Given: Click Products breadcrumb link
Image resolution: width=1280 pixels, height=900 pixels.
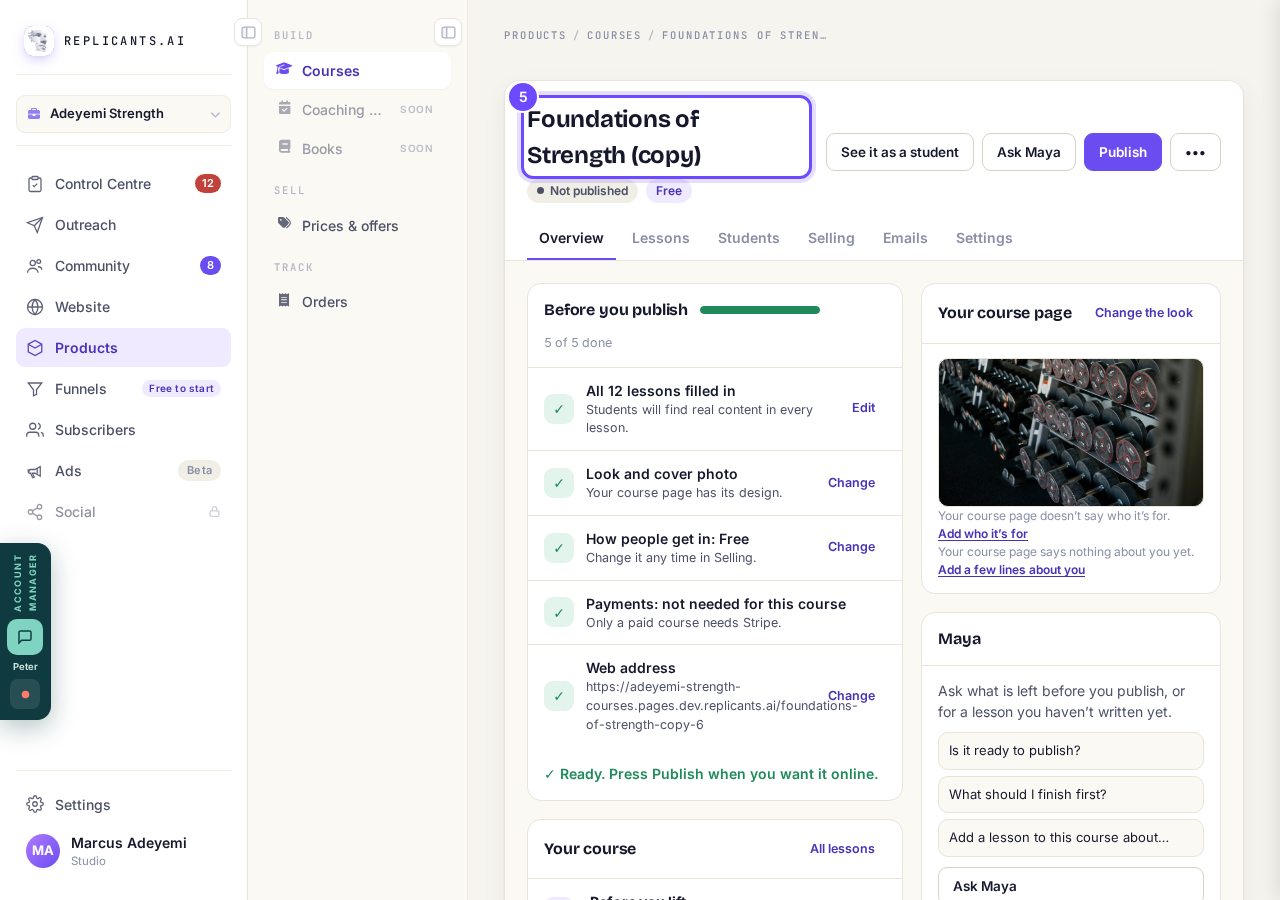Looking at the screenshot, I should [x=535, y=35].
